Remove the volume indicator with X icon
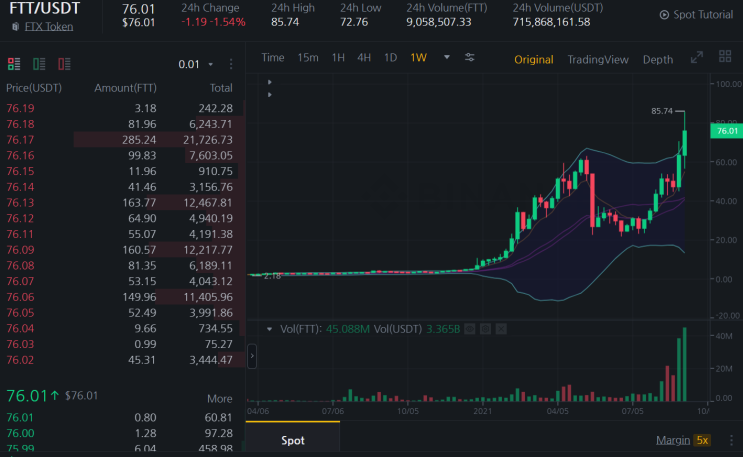 (x=501, y=329)
